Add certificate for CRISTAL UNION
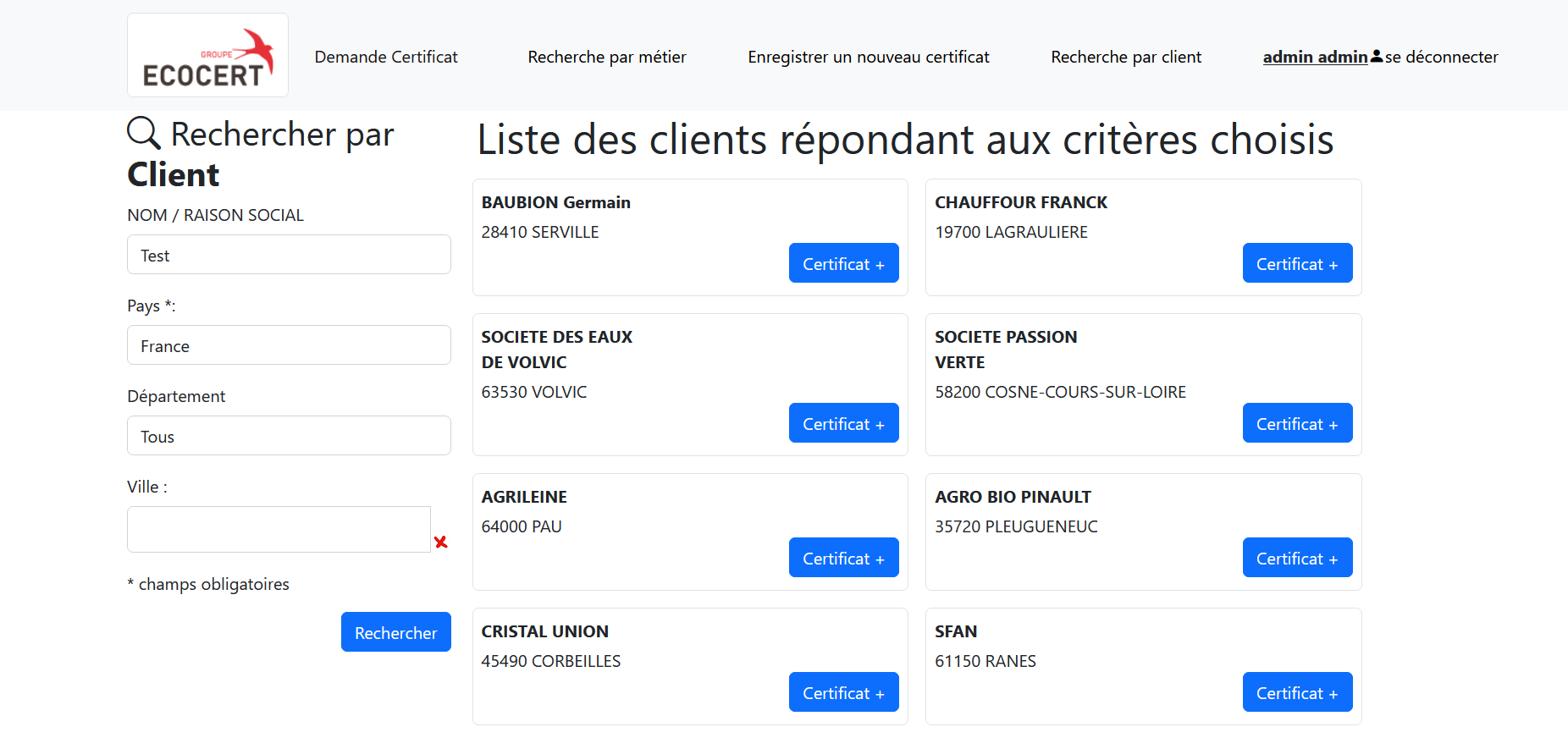 [843, 692]
